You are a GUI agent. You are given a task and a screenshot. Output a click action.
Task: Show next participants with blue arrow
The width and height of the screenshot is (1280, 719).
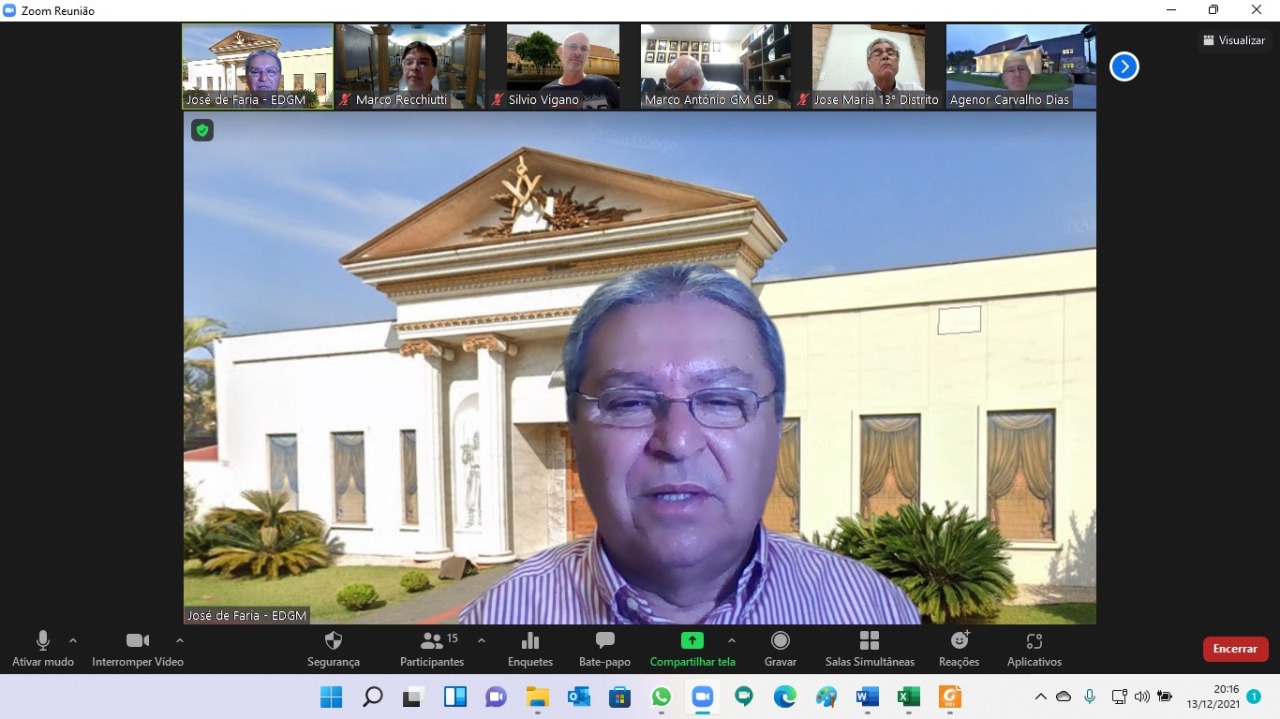(x=1124, y=67)
